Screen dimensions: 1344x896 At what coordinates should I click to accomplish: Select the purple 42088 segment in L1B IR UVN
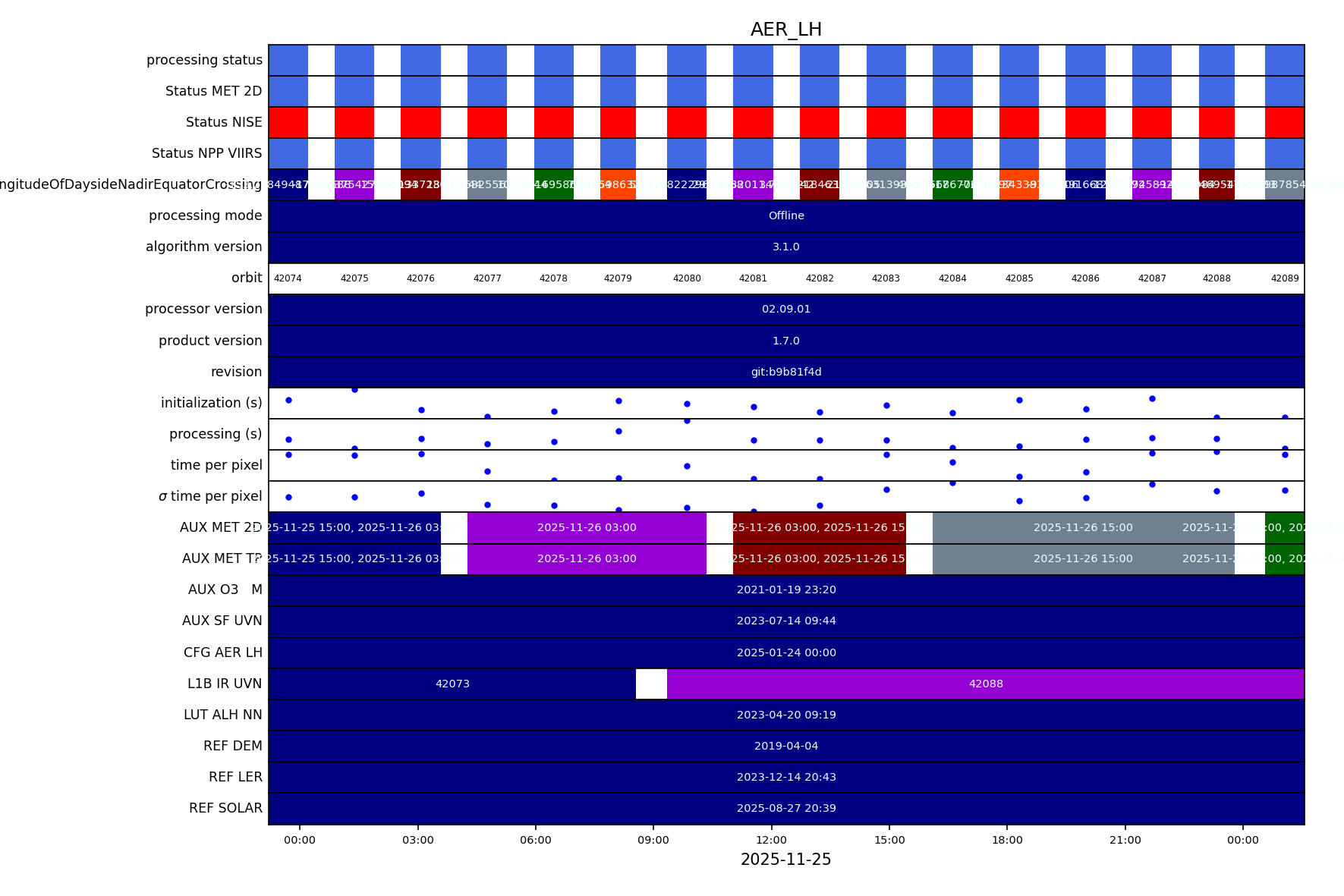[985, 684]
